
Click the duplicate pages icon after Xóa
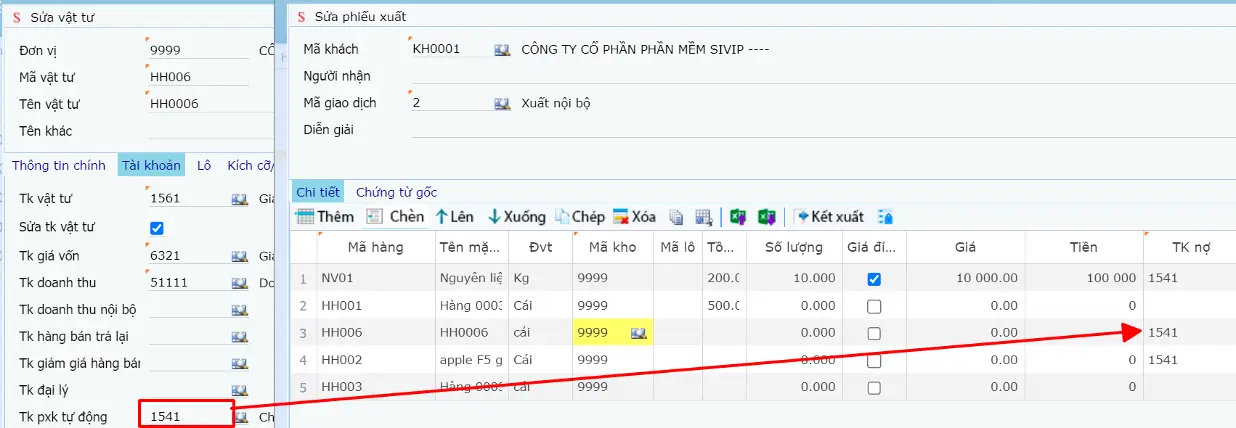coord(677,217)
